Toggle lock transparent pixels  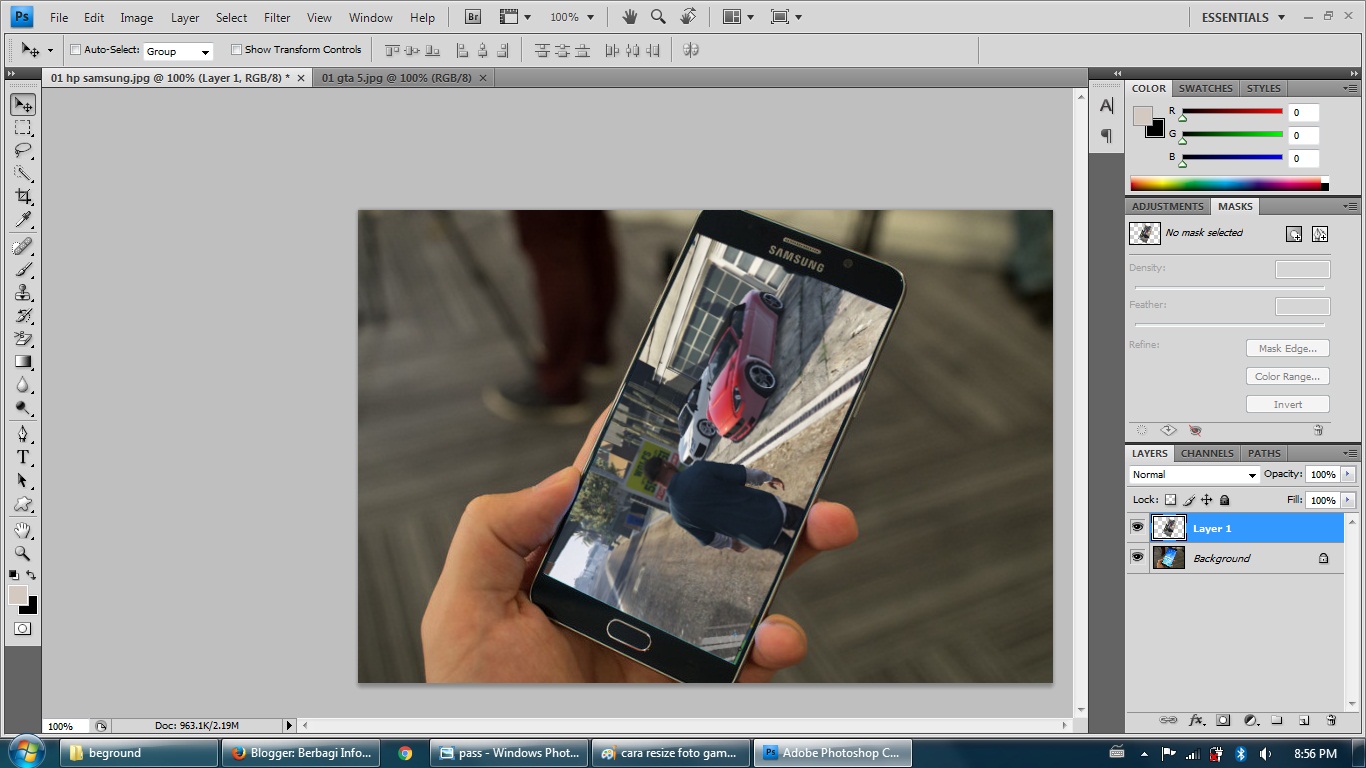point(1170,500)
